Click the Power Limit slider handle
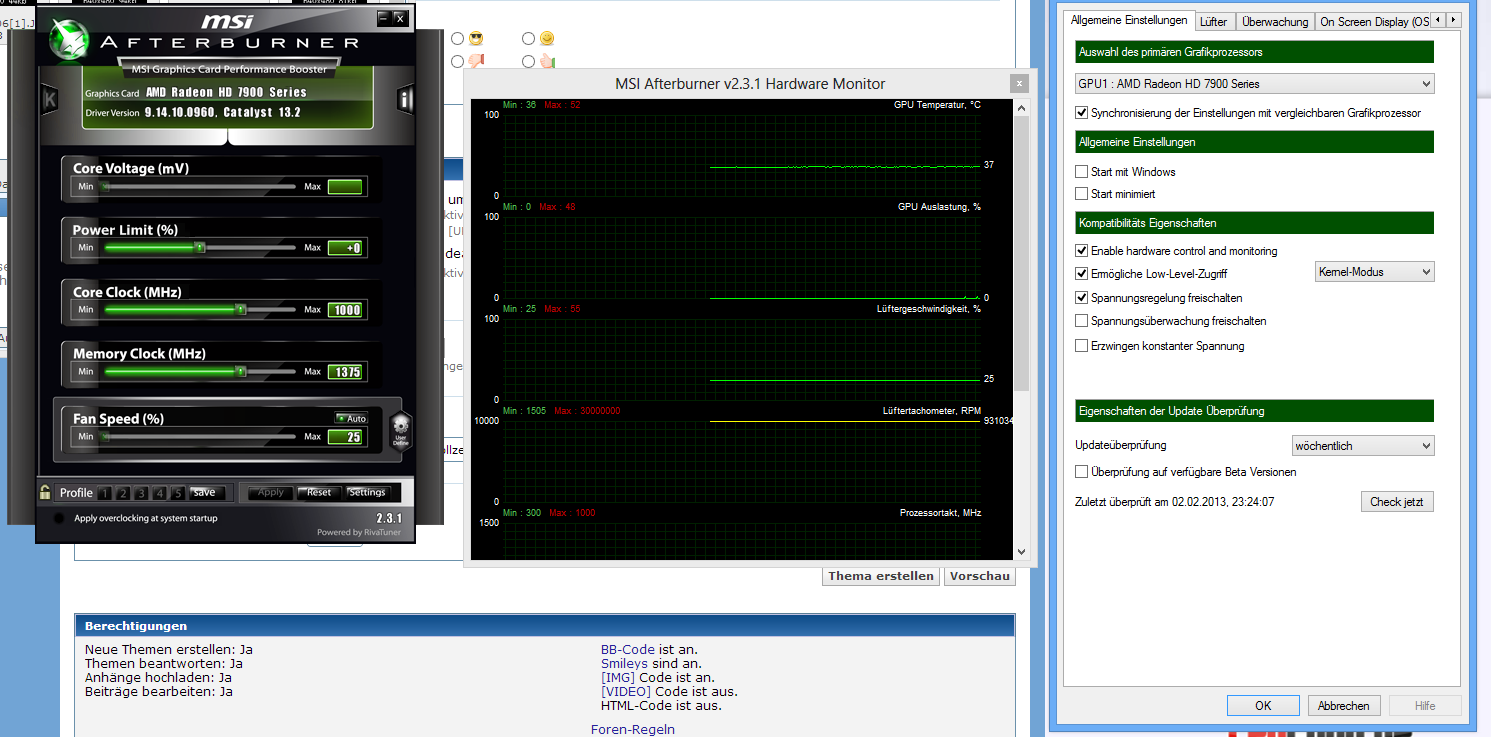Screen dimensions: 1491x737 200,247
